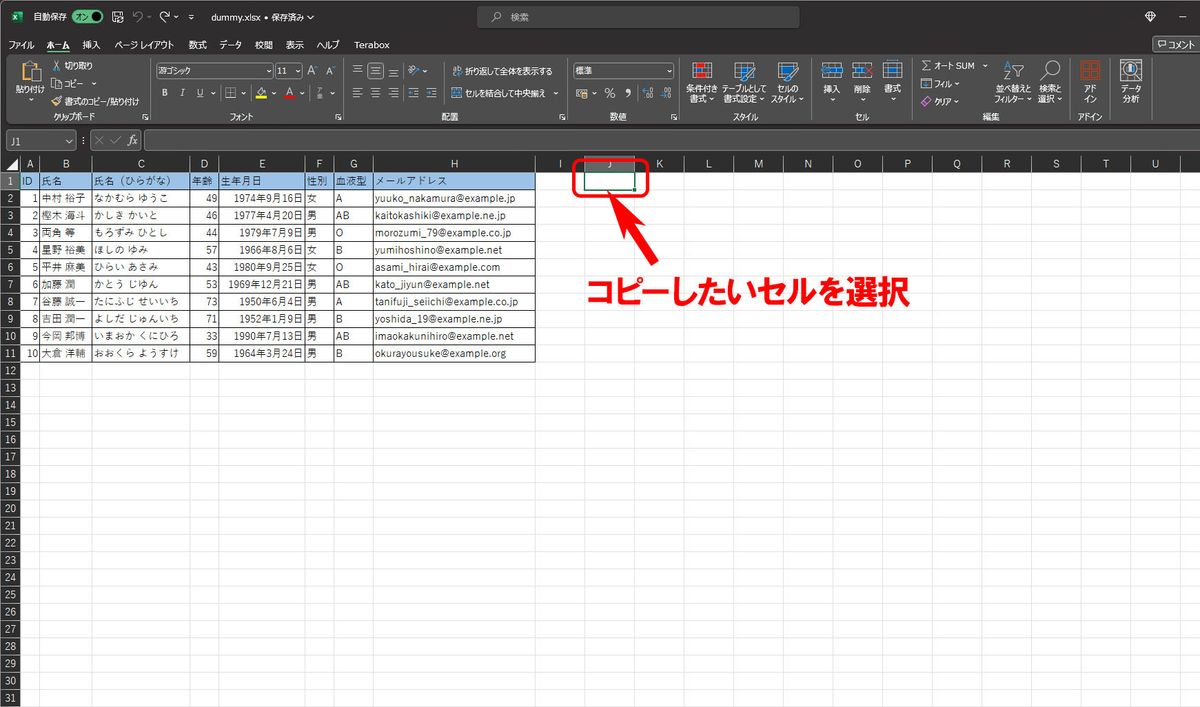This screenshot has height=707, width=1200.
Task: Toggle the AutoSave (自動保存) switch
Action: pos(88,17)
